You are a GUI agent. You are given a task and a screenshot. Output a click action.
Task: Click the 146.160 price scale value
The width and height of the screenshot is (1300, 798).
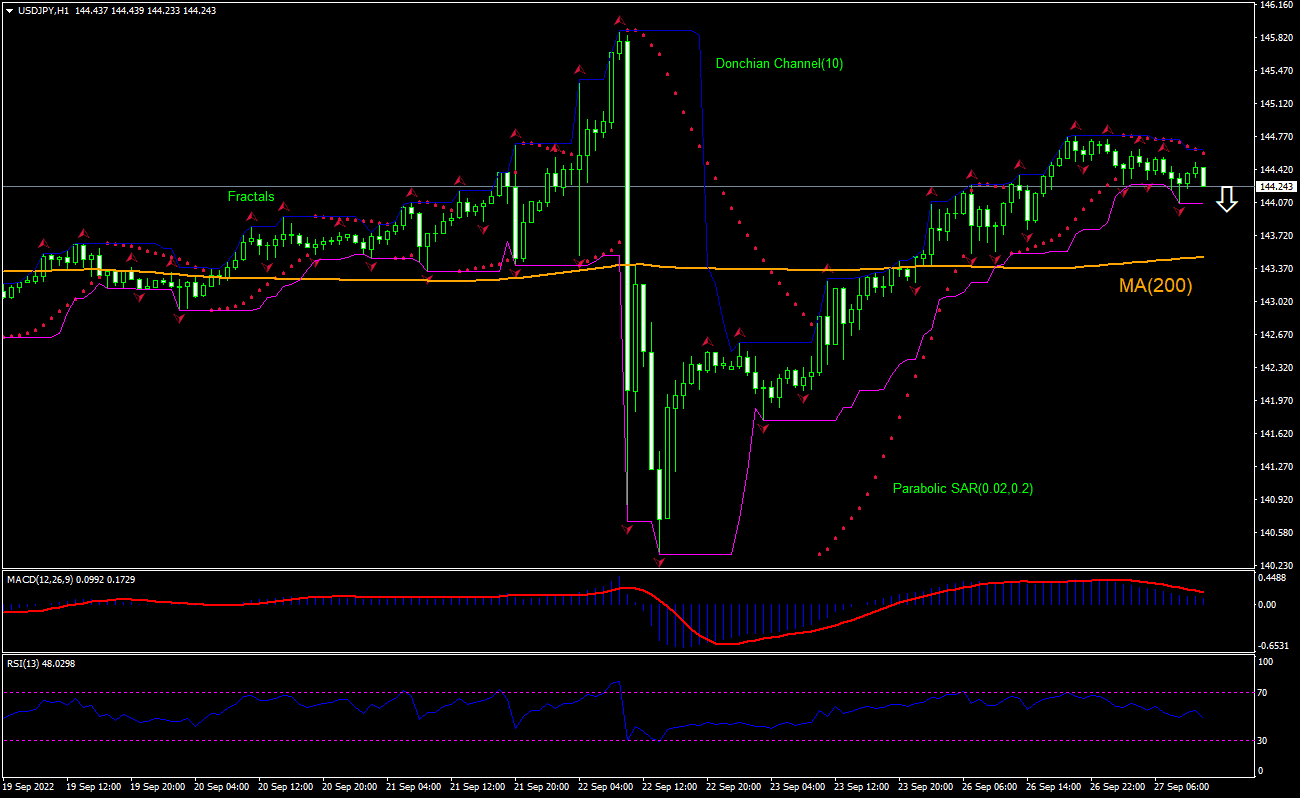pyautogui.click(x=1276, y=5)
